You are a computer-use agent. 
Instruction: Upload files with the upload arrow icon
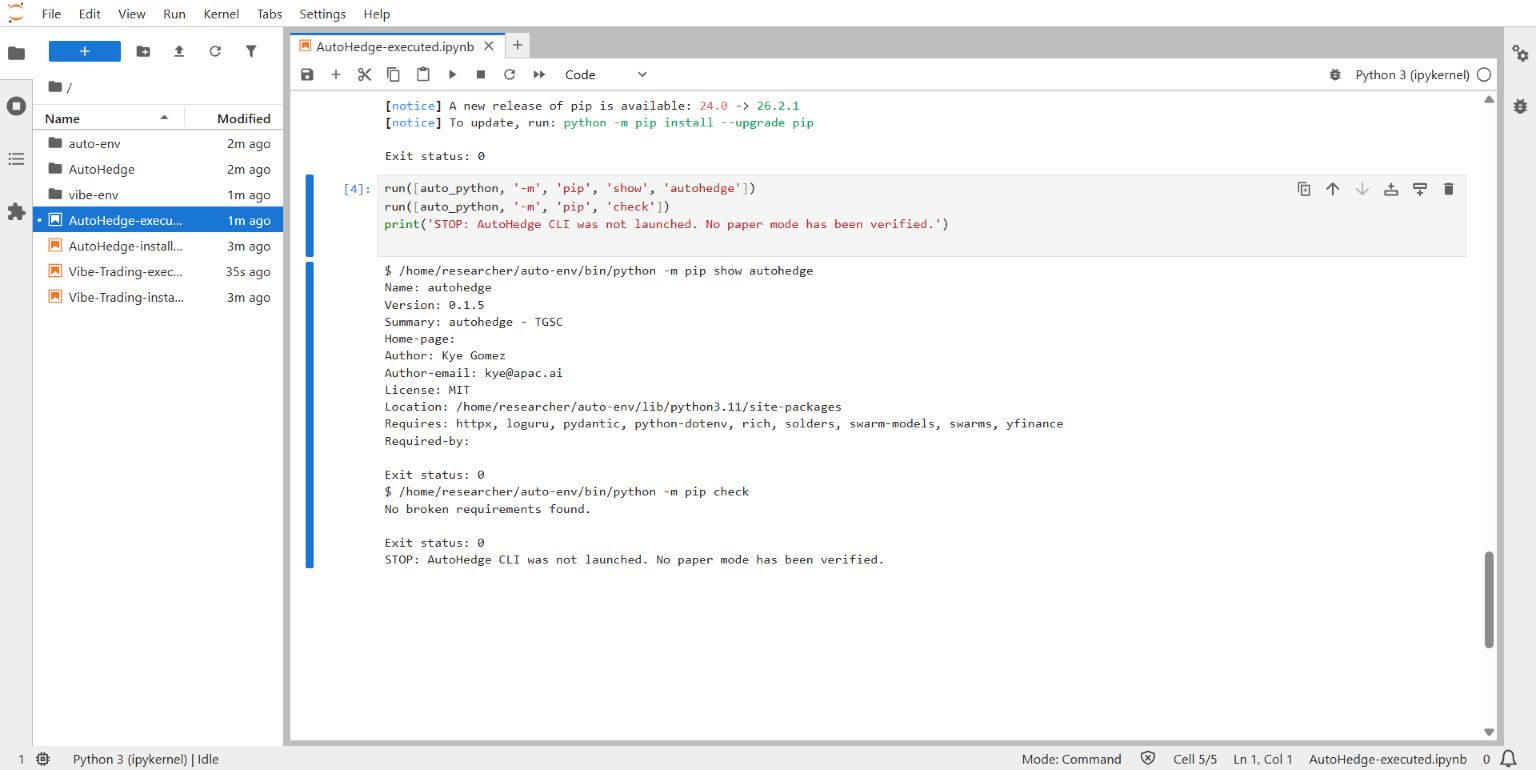click(x=179, y=51)
